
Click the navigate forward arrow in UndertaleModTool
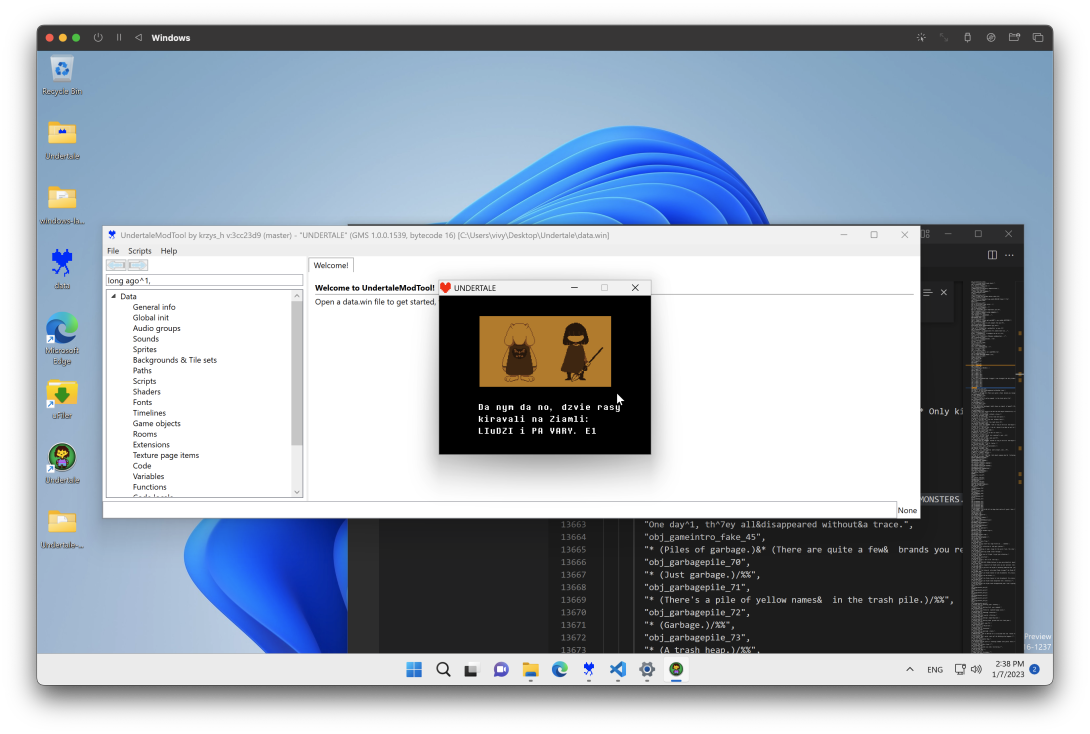pyautogui.click(x=138, y=265)
